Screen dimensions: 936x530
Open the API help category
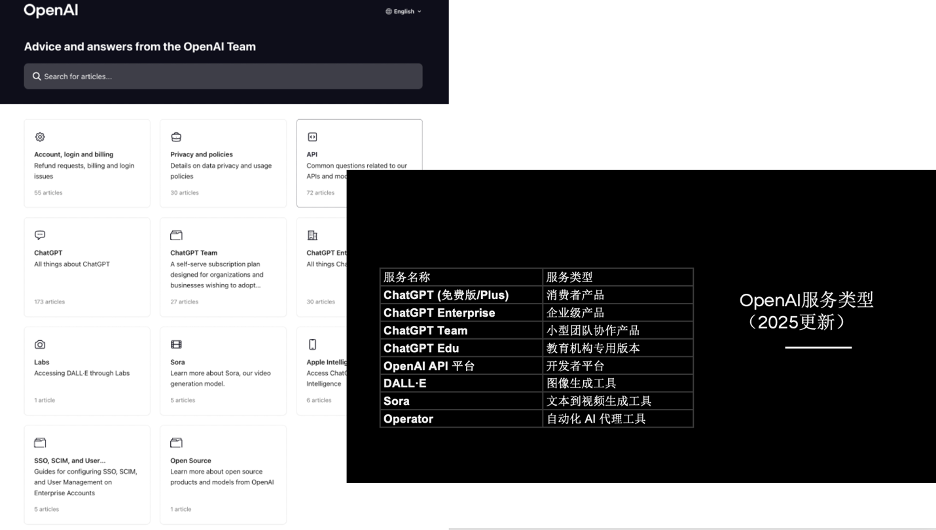pyautogui.click(x=359, y=144)
